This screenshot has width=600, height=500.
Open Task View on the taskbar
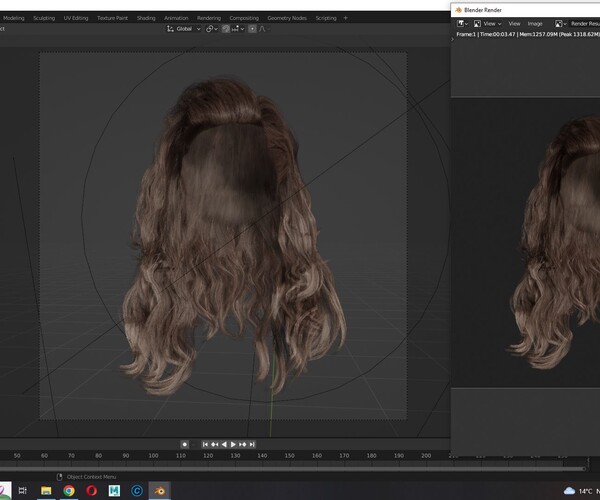(23, 490)
